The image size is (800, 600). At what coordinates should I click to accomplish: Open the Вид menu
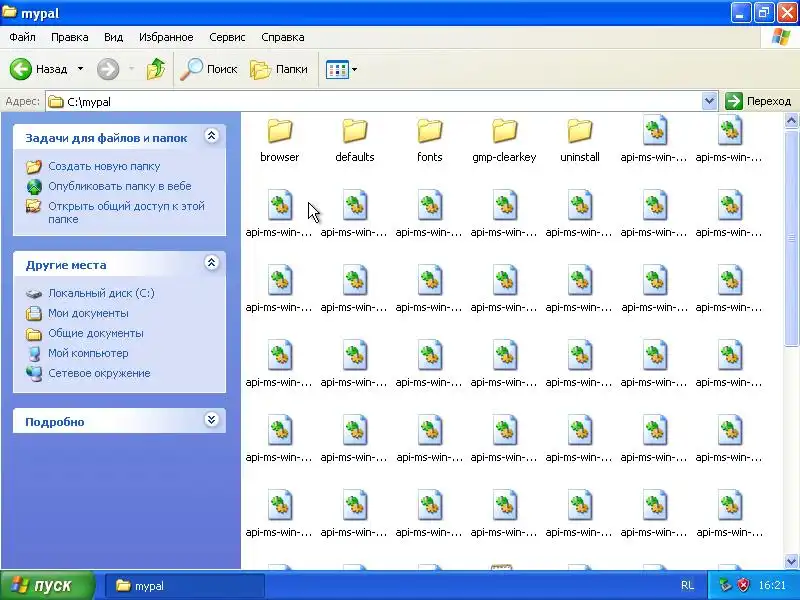pos(113,37)
